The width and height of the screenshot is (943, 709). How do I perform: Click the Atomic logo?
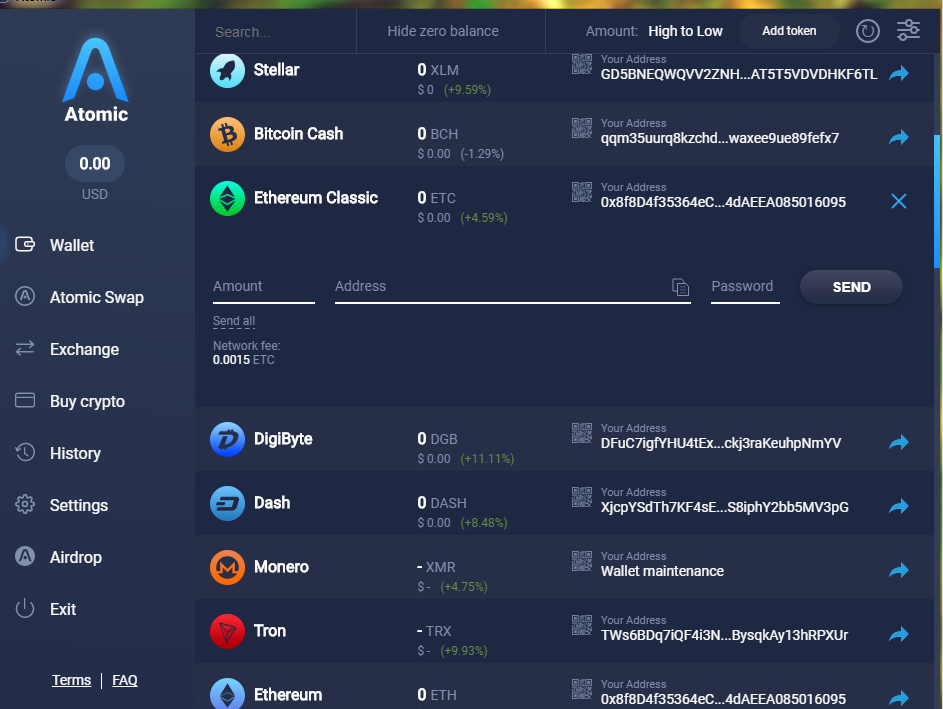pyautogui.click(x=96, y=80)
